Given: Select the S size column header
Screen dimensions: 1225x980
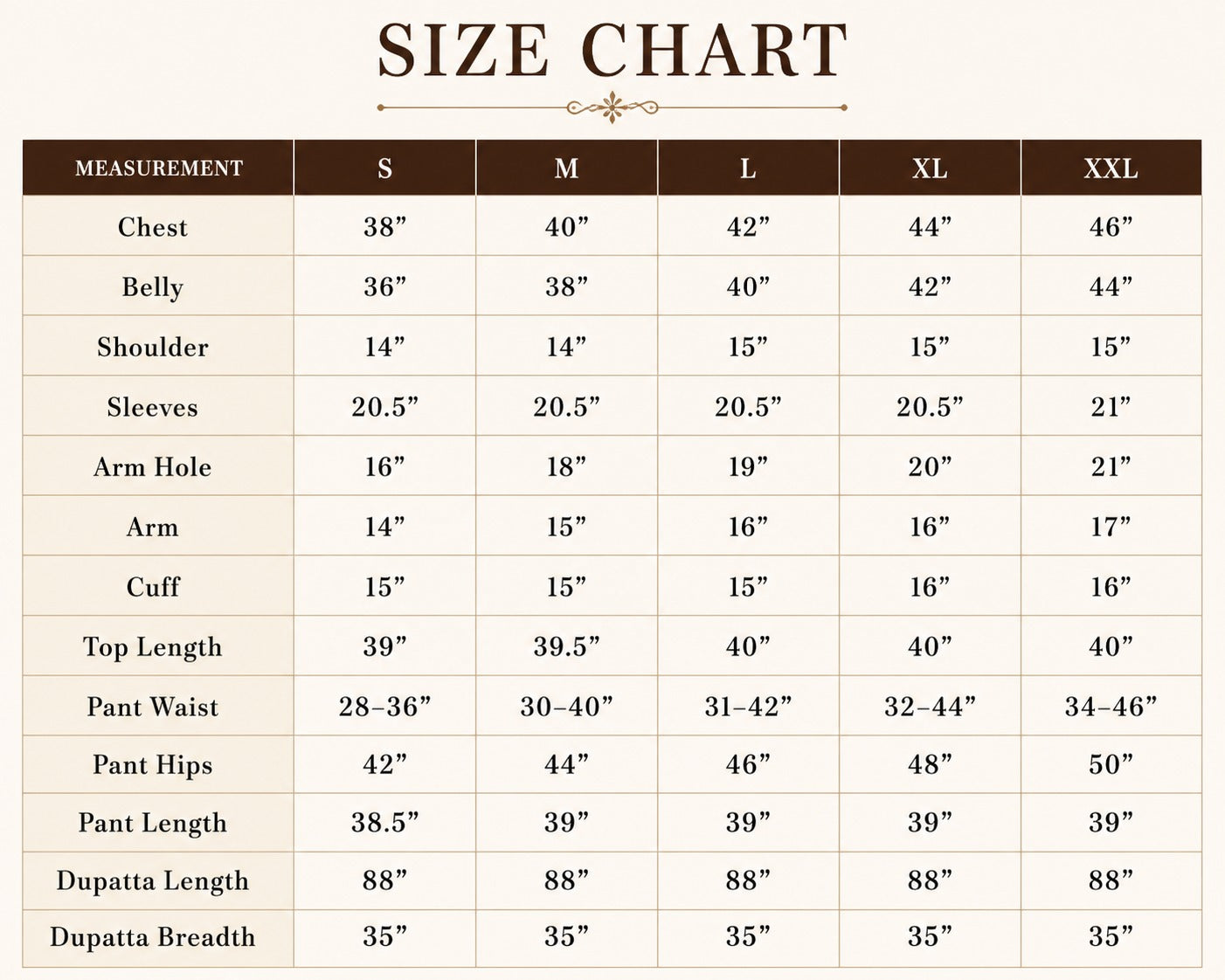Looking at the screenshot, I should pyautogui.click(x=384, y=168).
